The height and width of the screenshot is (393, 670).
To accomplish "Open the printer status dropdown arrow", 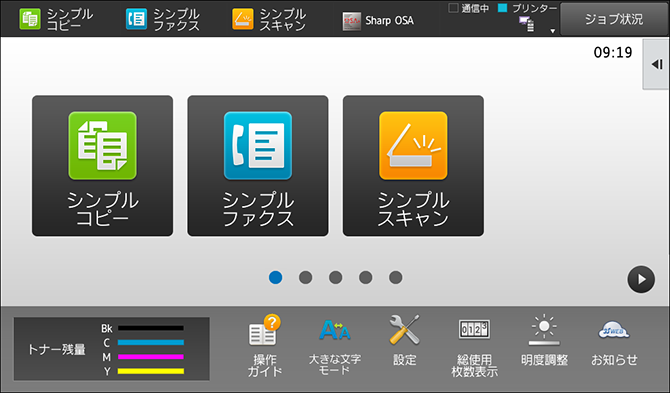I will [552, 31].
